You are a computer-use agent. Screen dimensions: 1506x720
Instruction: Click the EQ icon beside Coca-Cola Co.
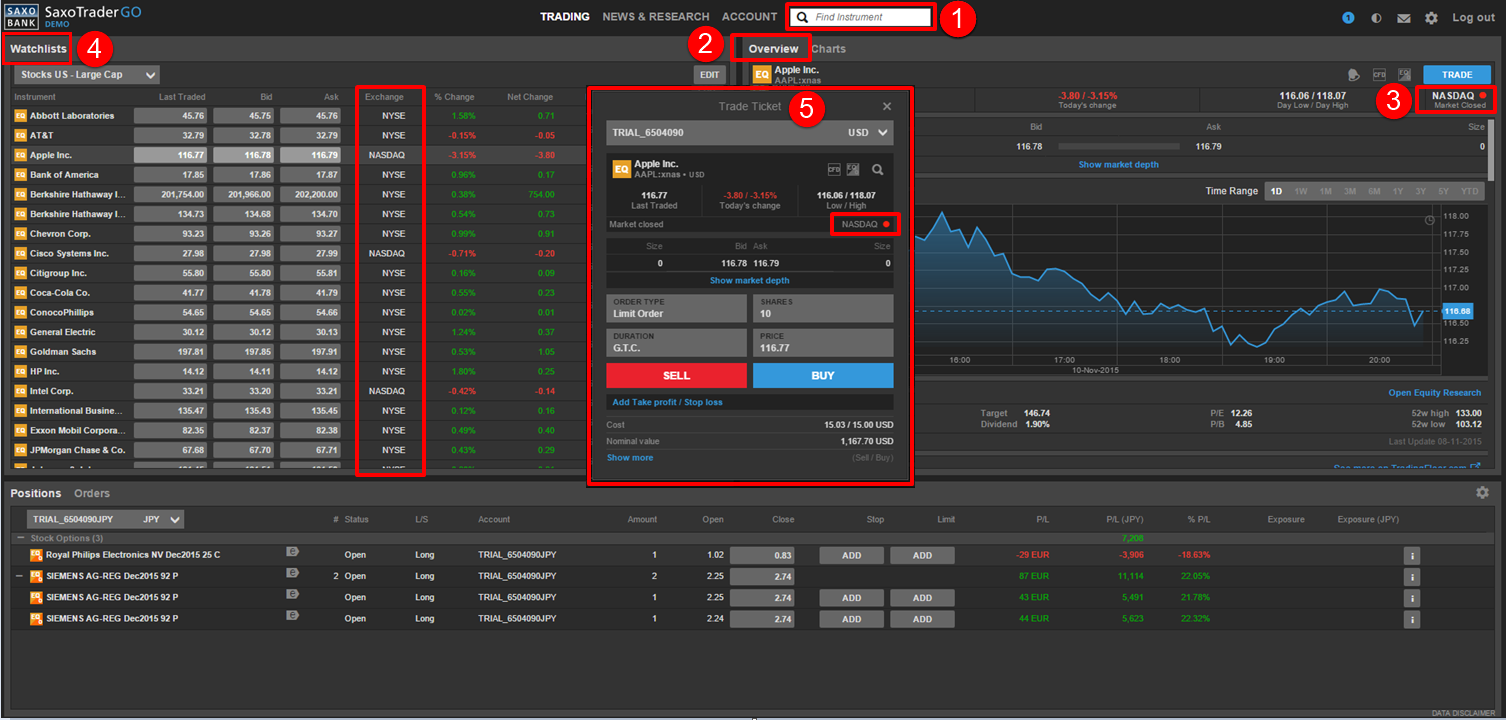pyautogui.click(x=20, y=293)
